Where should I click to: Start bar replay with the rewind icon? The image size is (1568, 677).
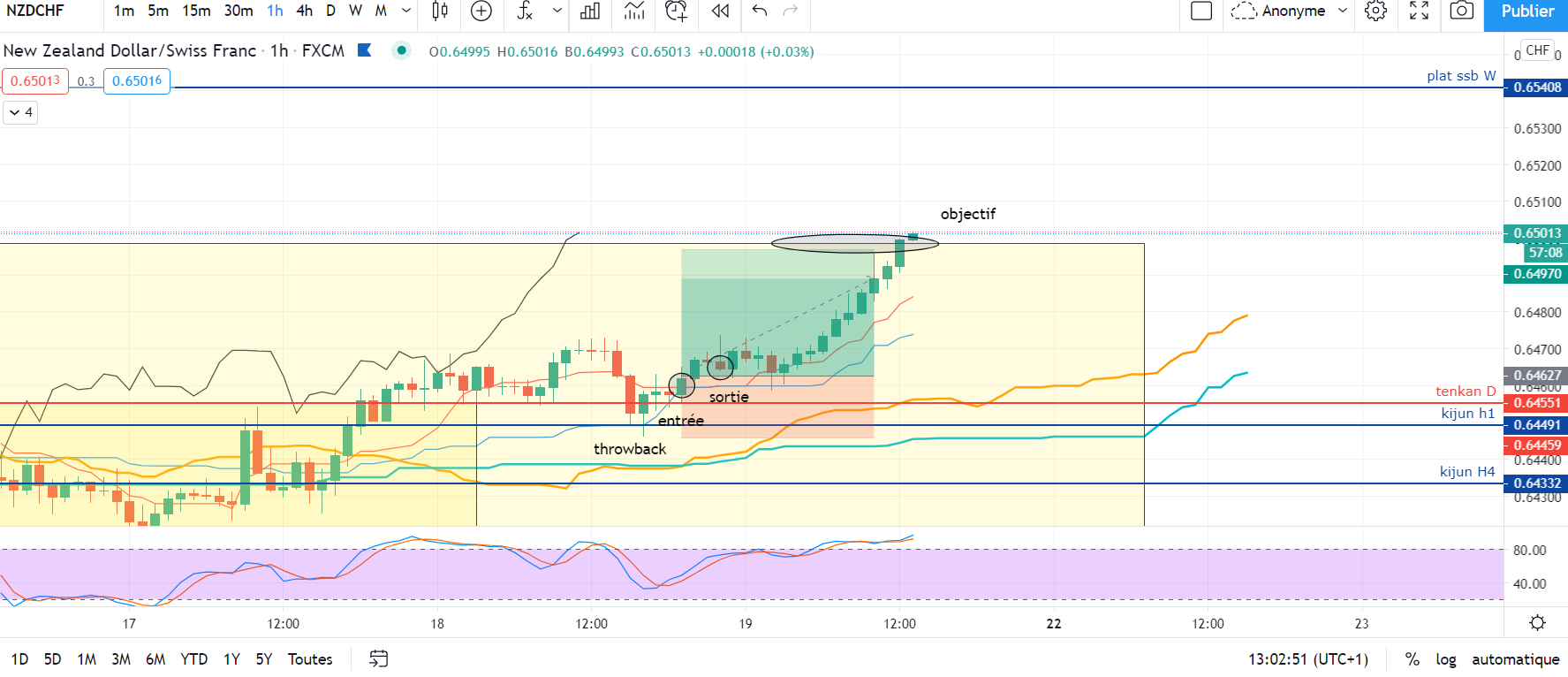click(x=721, y=11)
